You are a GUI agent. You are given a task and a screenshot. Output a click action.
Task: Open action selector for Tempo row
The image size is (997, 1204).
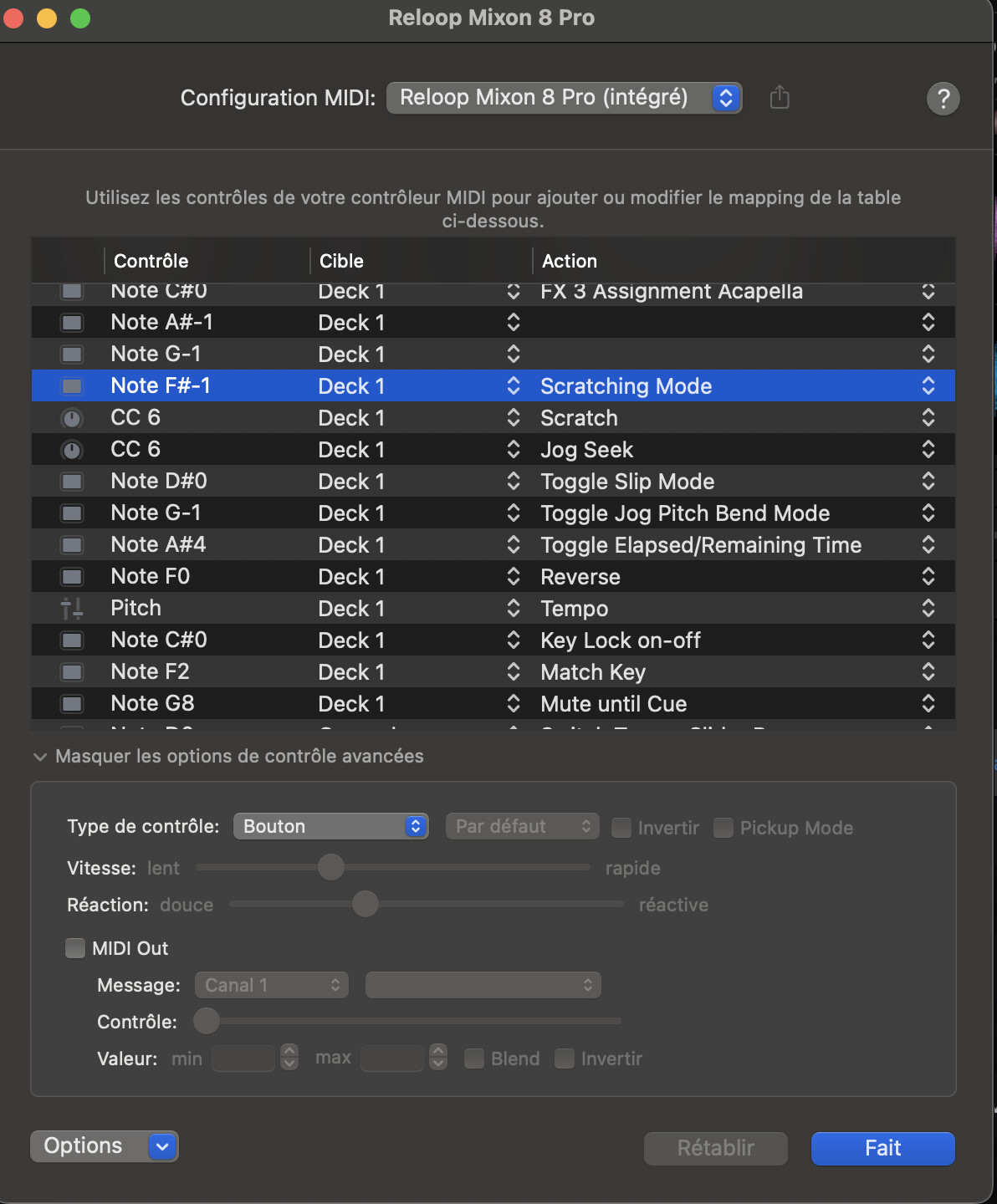pyautogui.click(x=928, y=609)
